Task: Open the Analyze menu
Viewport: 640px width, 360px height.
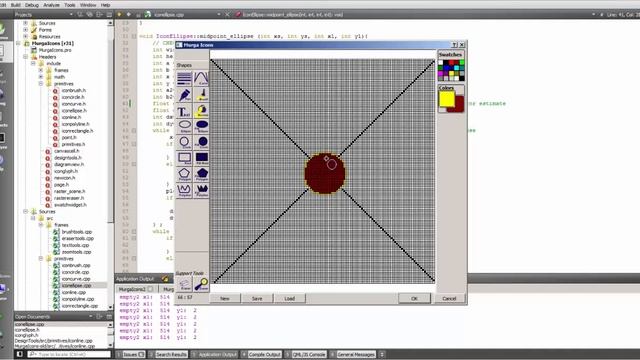Action: point(51,5)
